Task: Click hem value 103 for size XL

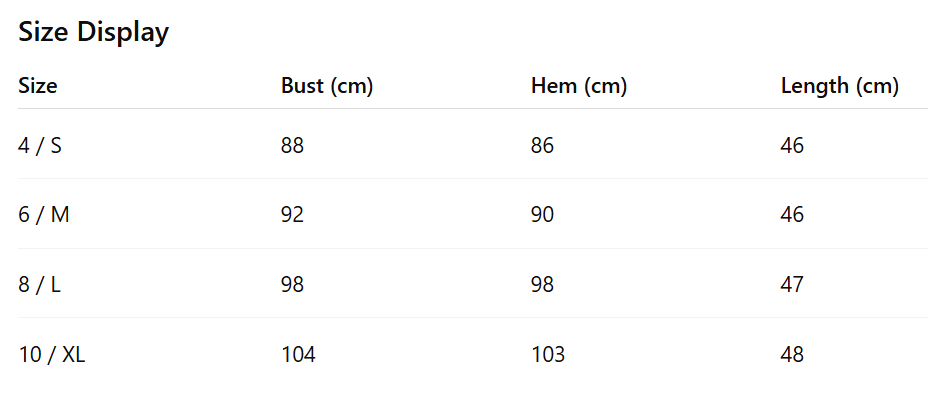Action: tap(548, 354)
